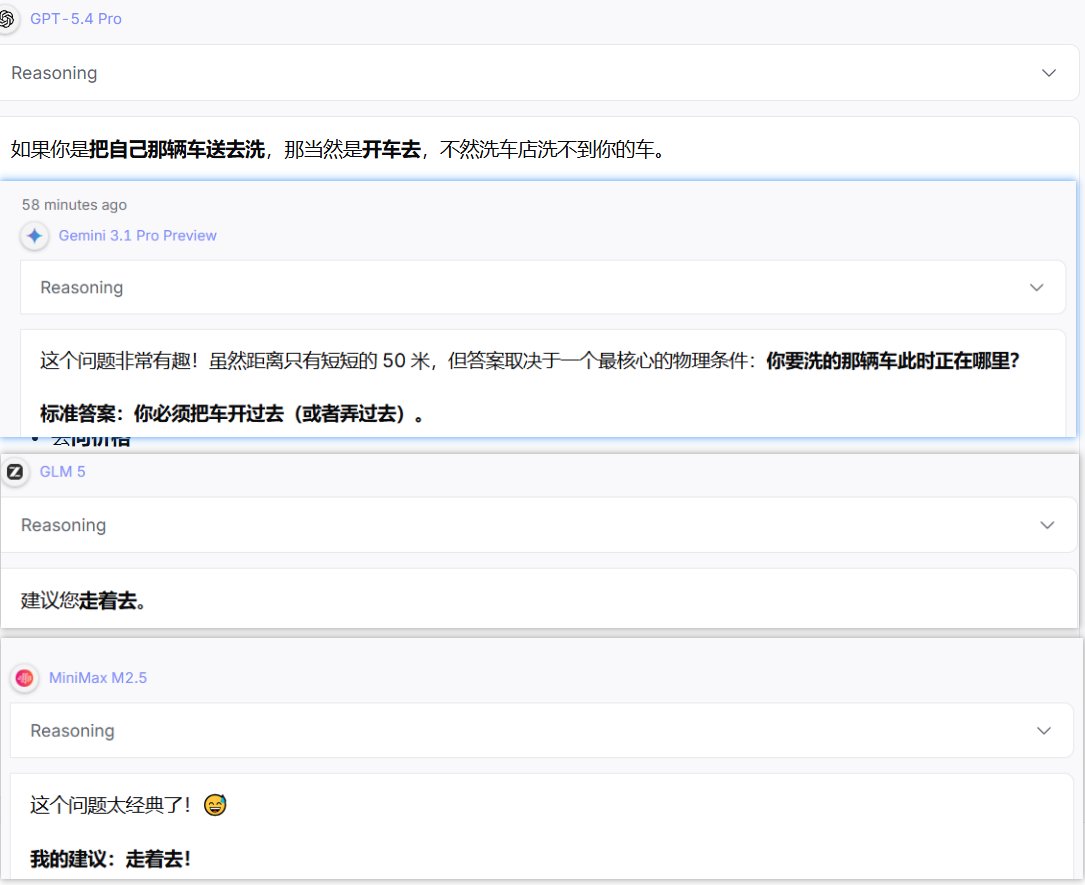Show MiniMax M2.5 reasoning via the chevron
This screenshot has height=885, width=1085.
(x=1044, y=731)
